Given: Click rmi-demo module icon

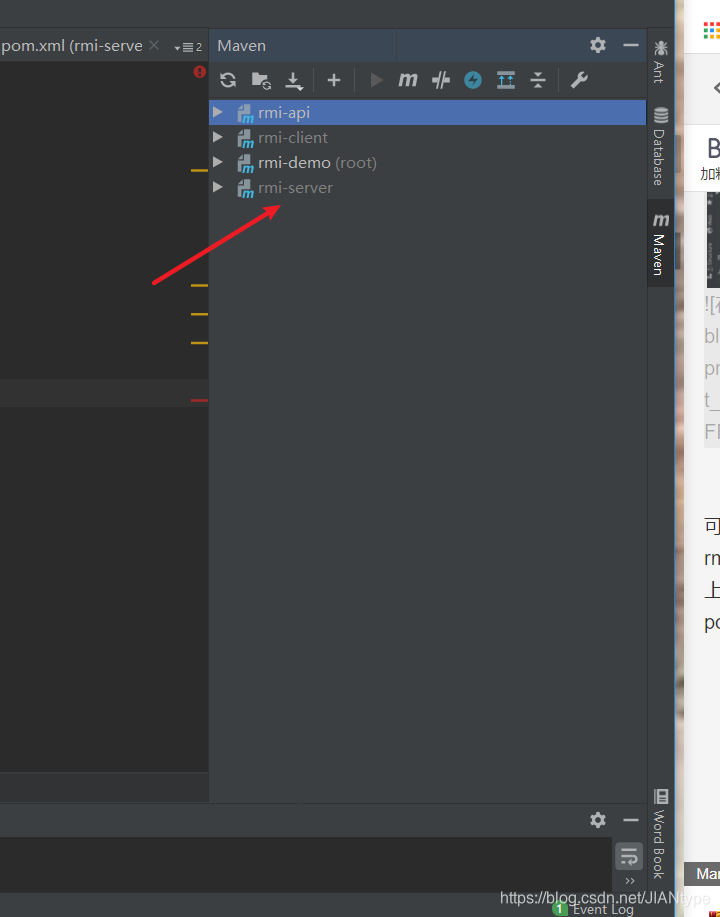Looking at the screenshot, I should [x=245, y=163].
